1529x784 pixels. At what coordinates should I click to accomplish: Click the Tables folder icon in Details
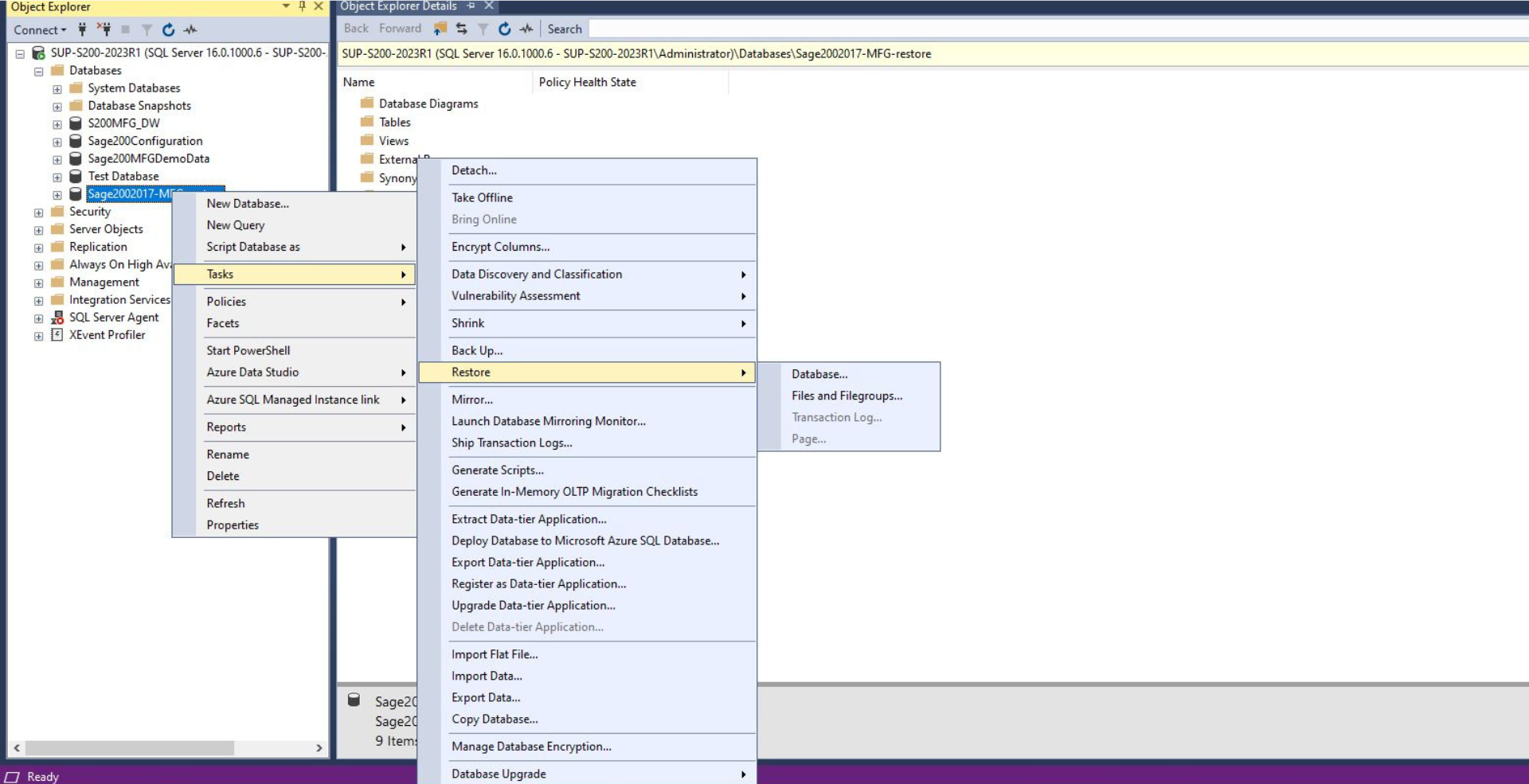(x=367, y=121)
